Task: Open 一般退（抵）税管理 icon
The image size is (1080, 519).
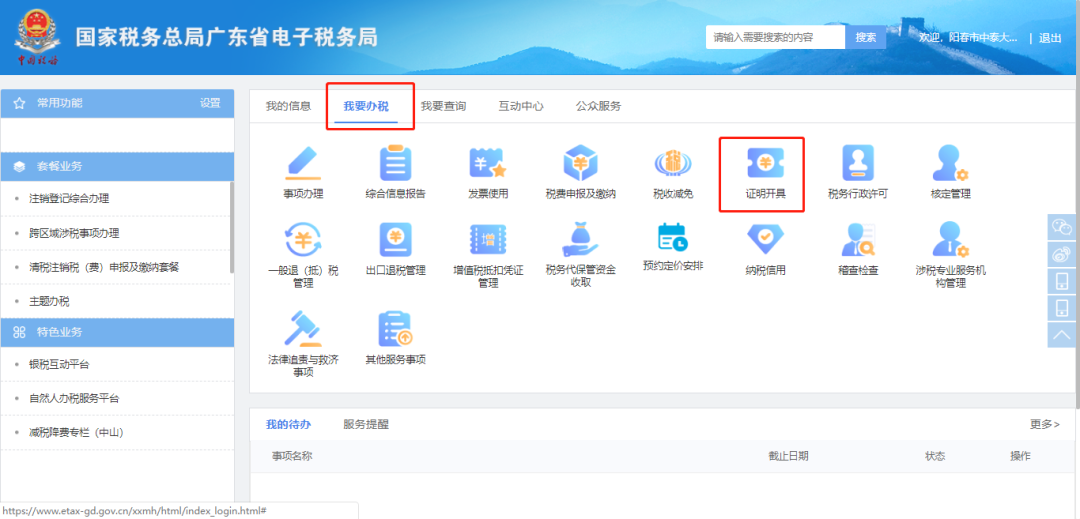Action: coord(303,240)
